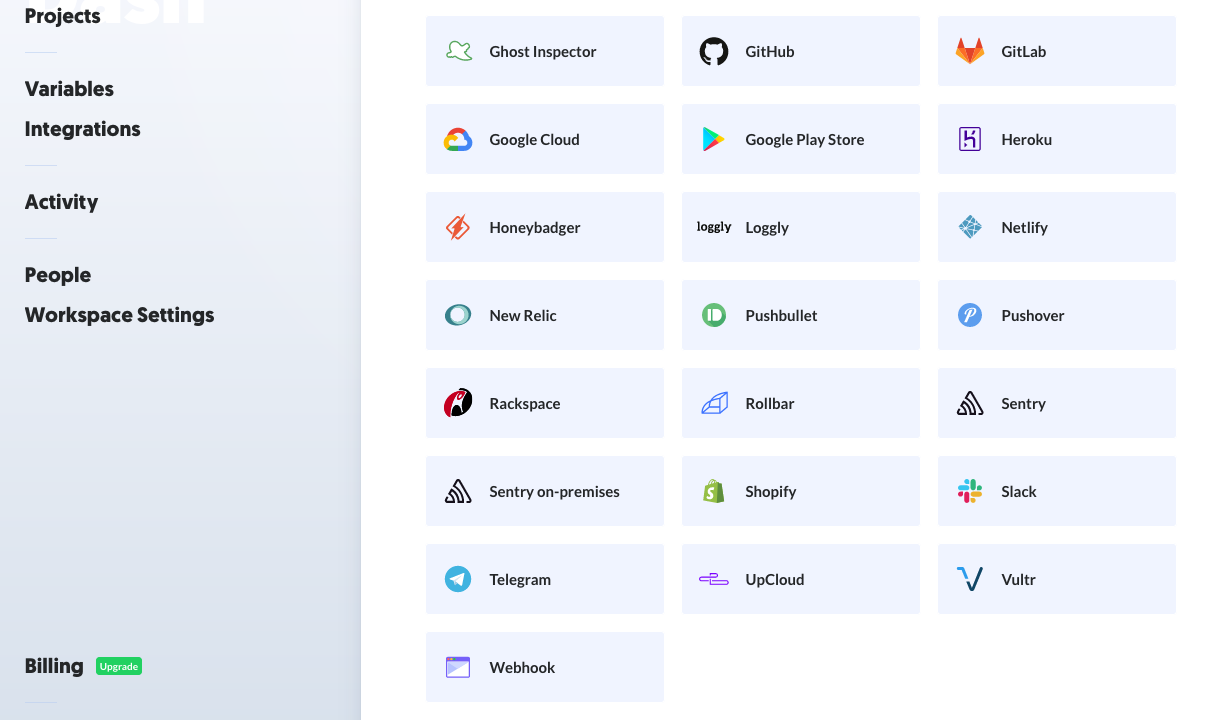Open Workspace Settings

pos(119,315)
